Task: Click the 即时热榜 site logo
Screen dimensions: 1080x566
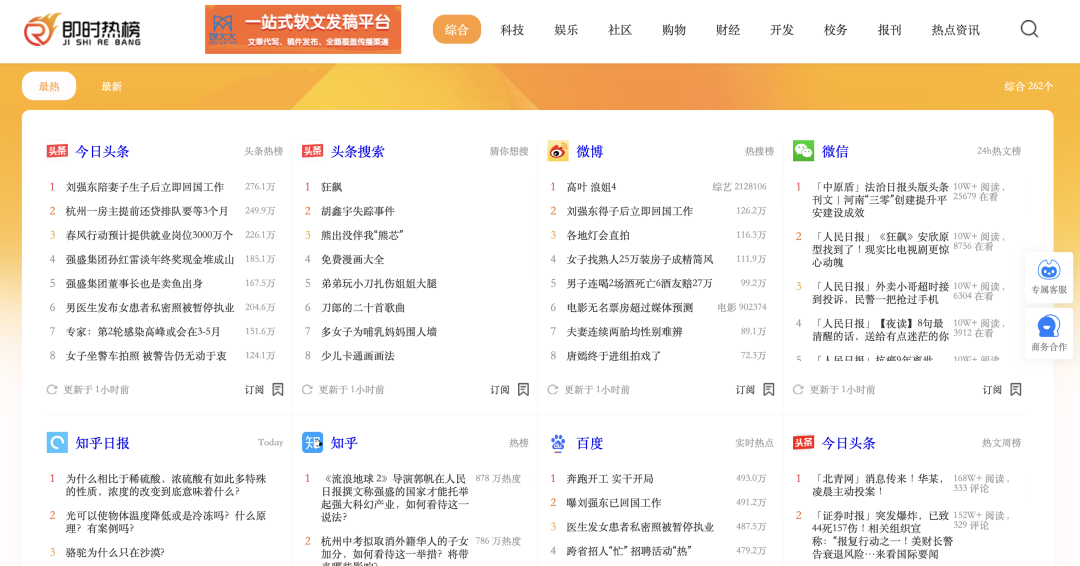Action: 82,30
